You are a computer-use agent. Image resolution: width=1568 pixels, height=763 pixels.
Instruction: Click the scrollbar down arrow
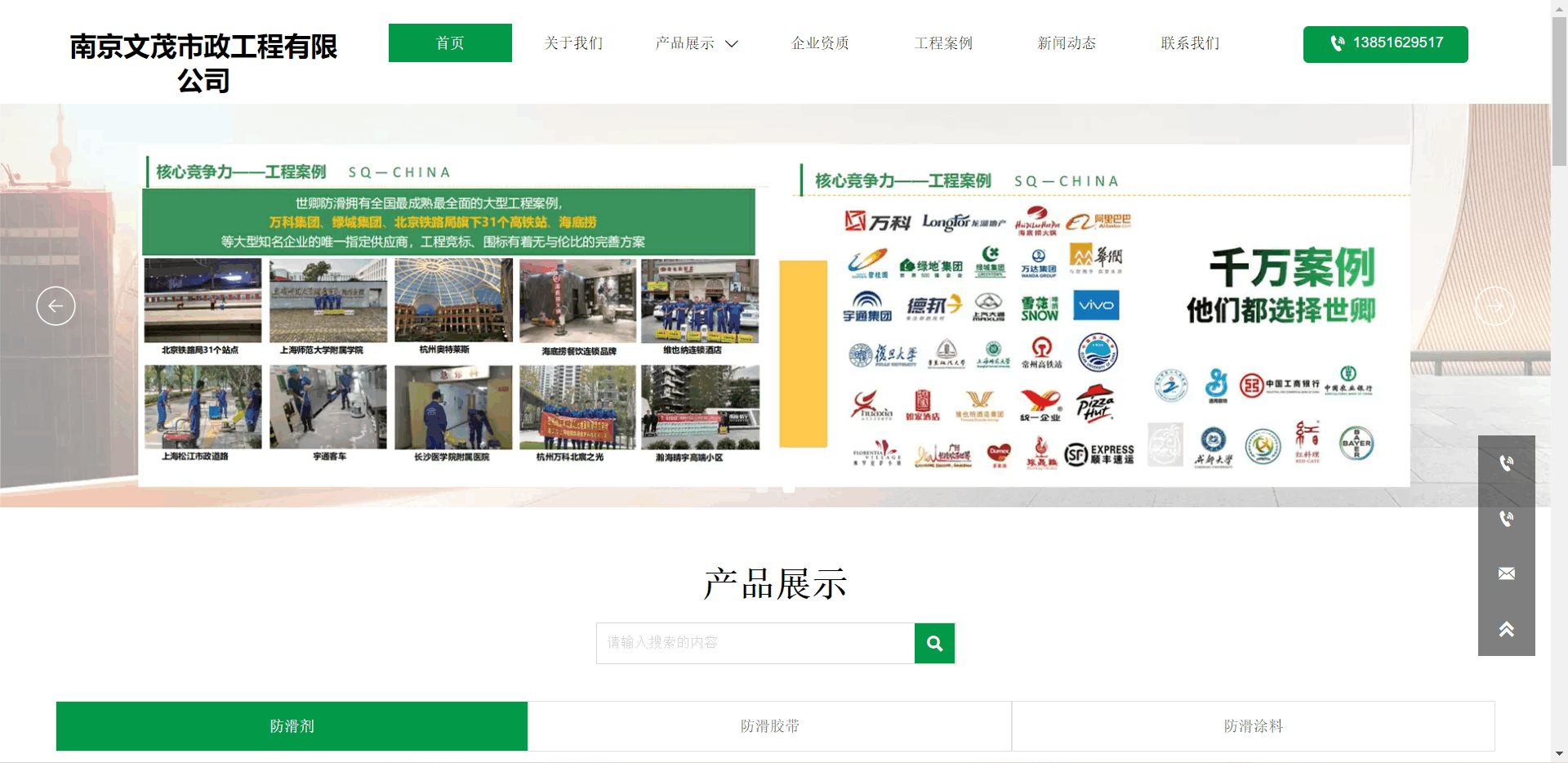(x=1559, y=754)
